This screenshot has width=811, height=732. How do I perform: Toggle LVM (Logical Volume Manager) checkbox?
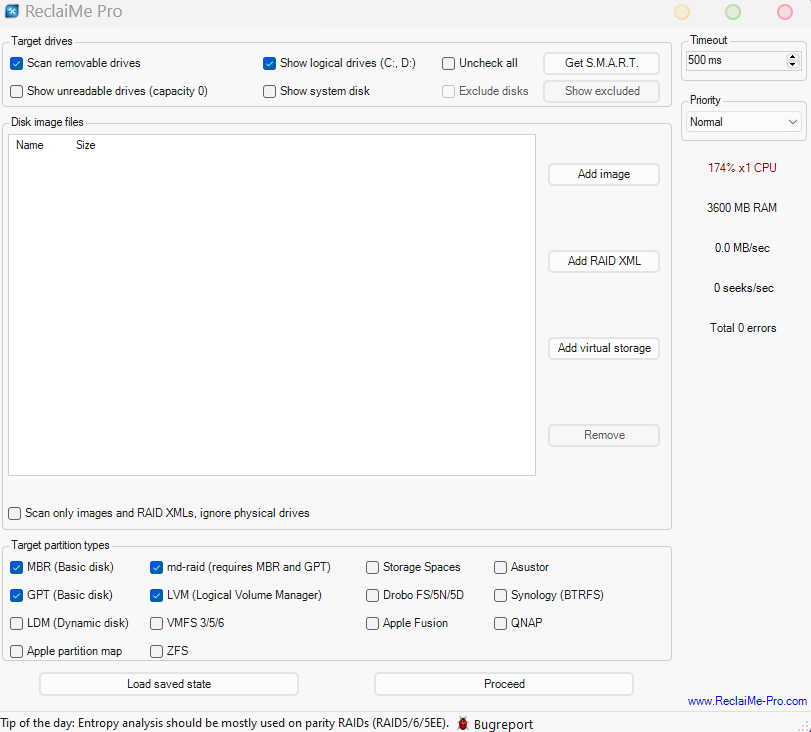point(156,595)
